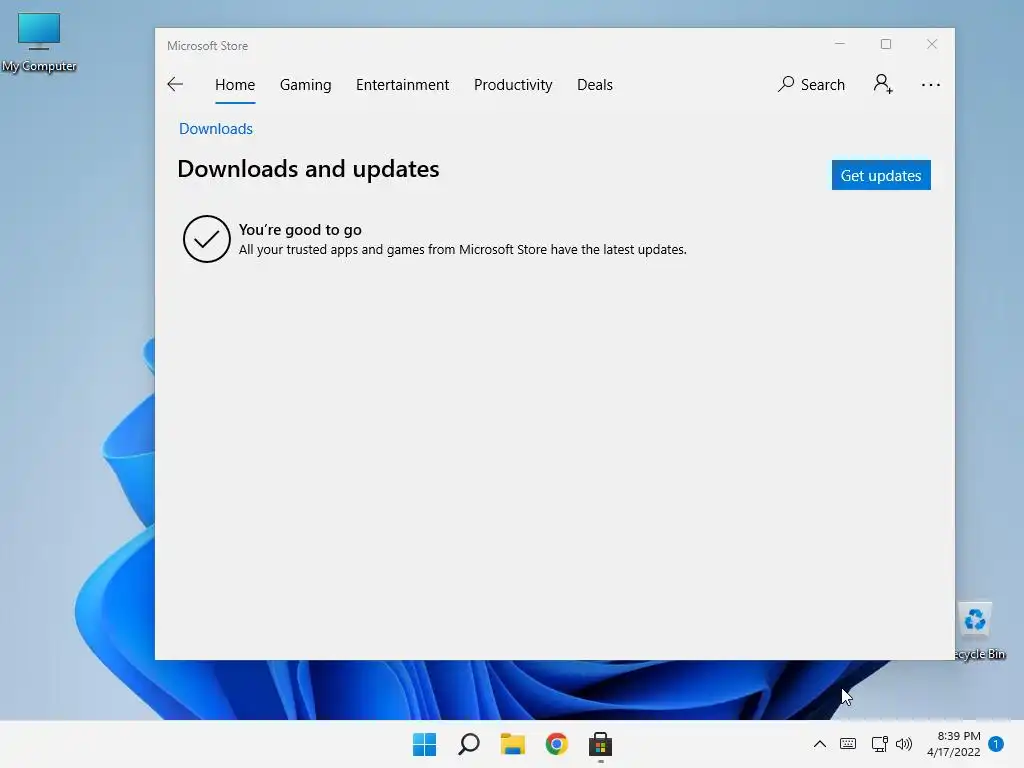Image resolution: width=1024 pixels, height=768 pixels.
Task: Open the three-dot See more menu
Action: 931,85
